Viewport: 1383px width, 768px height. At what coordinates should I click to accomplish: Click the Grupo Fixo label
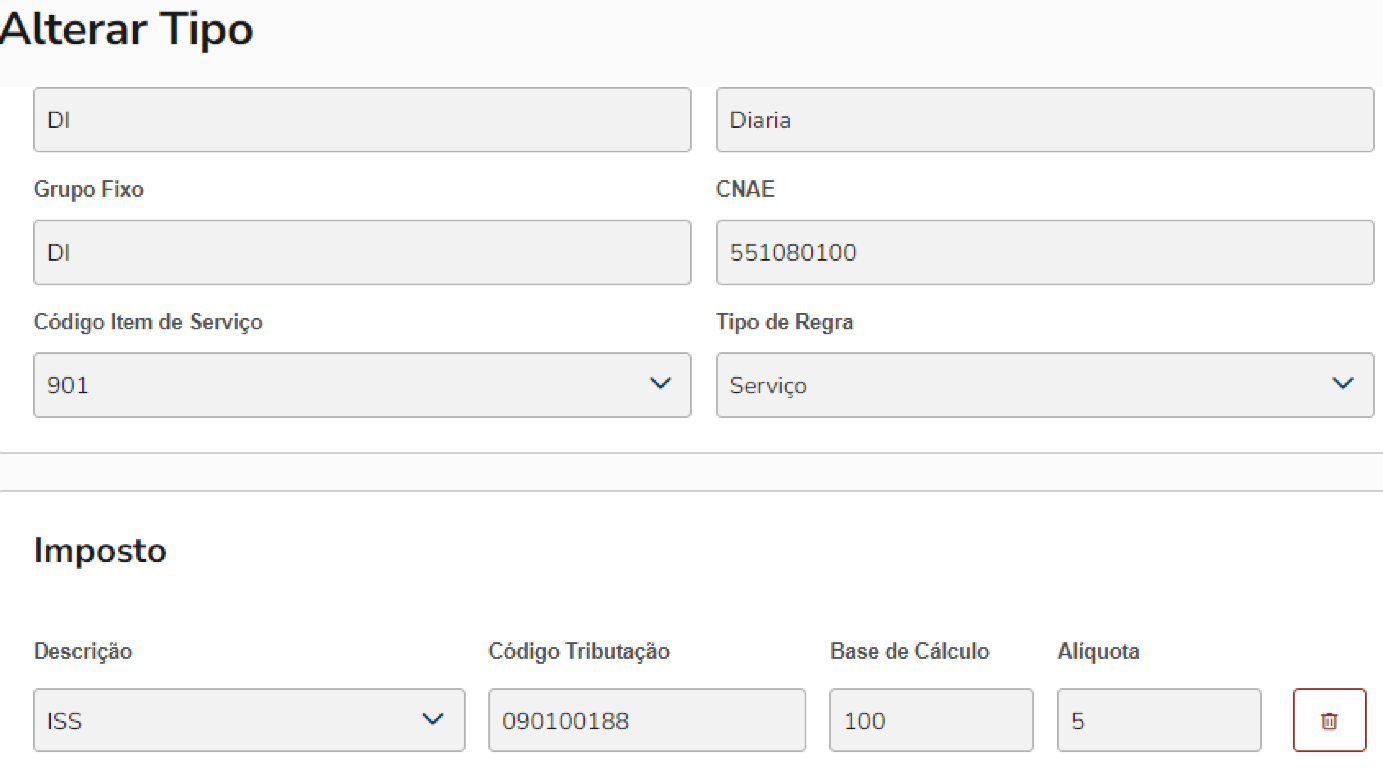coord(88,189)
